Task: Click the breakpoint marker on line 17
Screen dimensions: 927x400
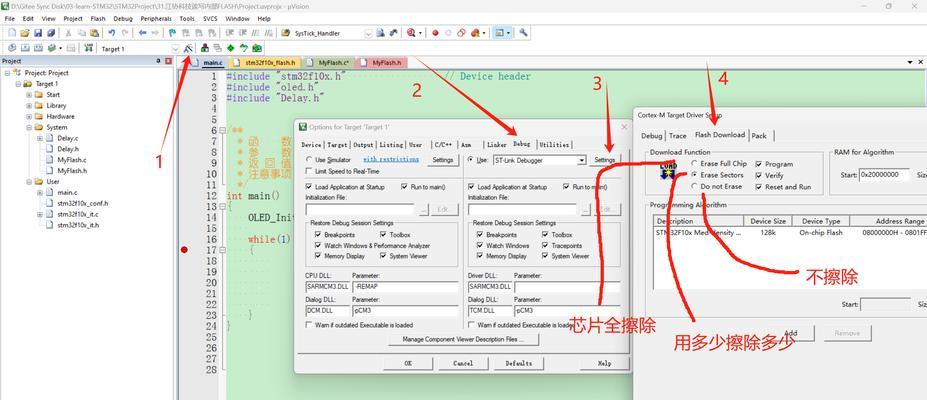Action: click(184, 250)
